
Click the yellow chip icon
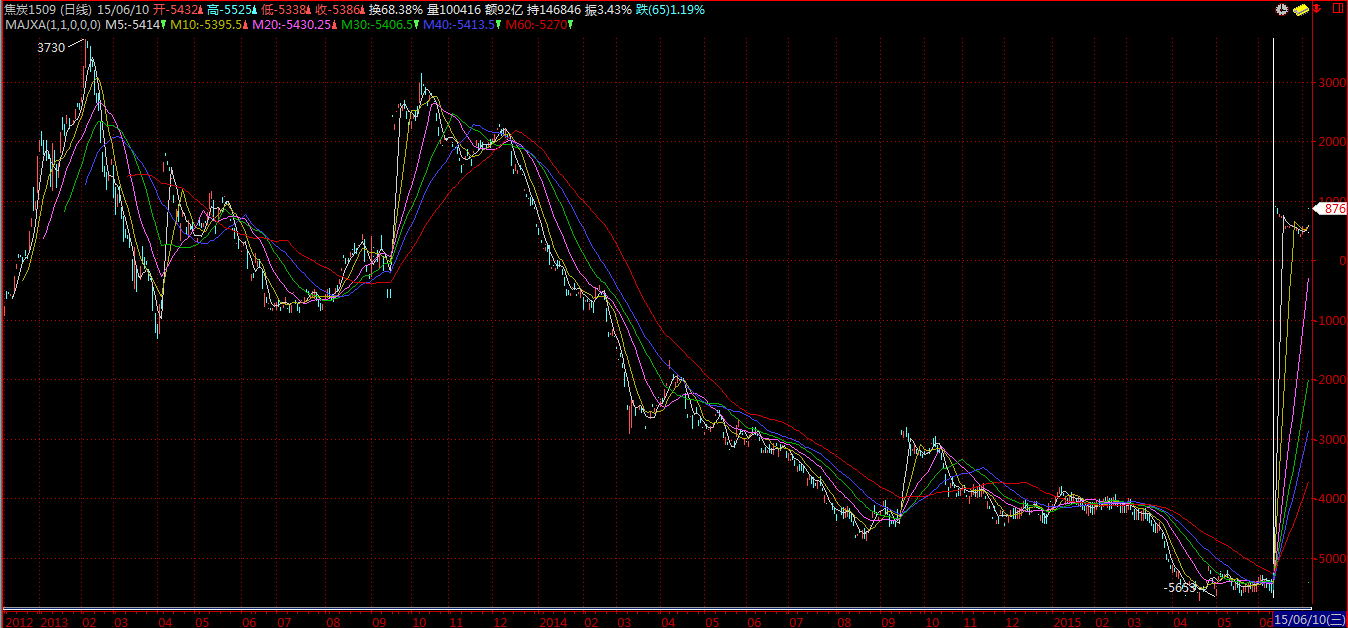[1300, 10]
